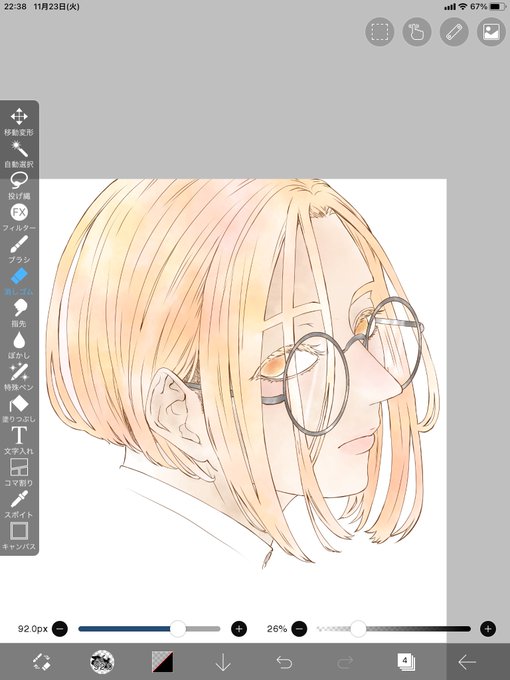Select the Smudge (指先) tool
The height and width of the screenshot is (680, 510).
19,313
